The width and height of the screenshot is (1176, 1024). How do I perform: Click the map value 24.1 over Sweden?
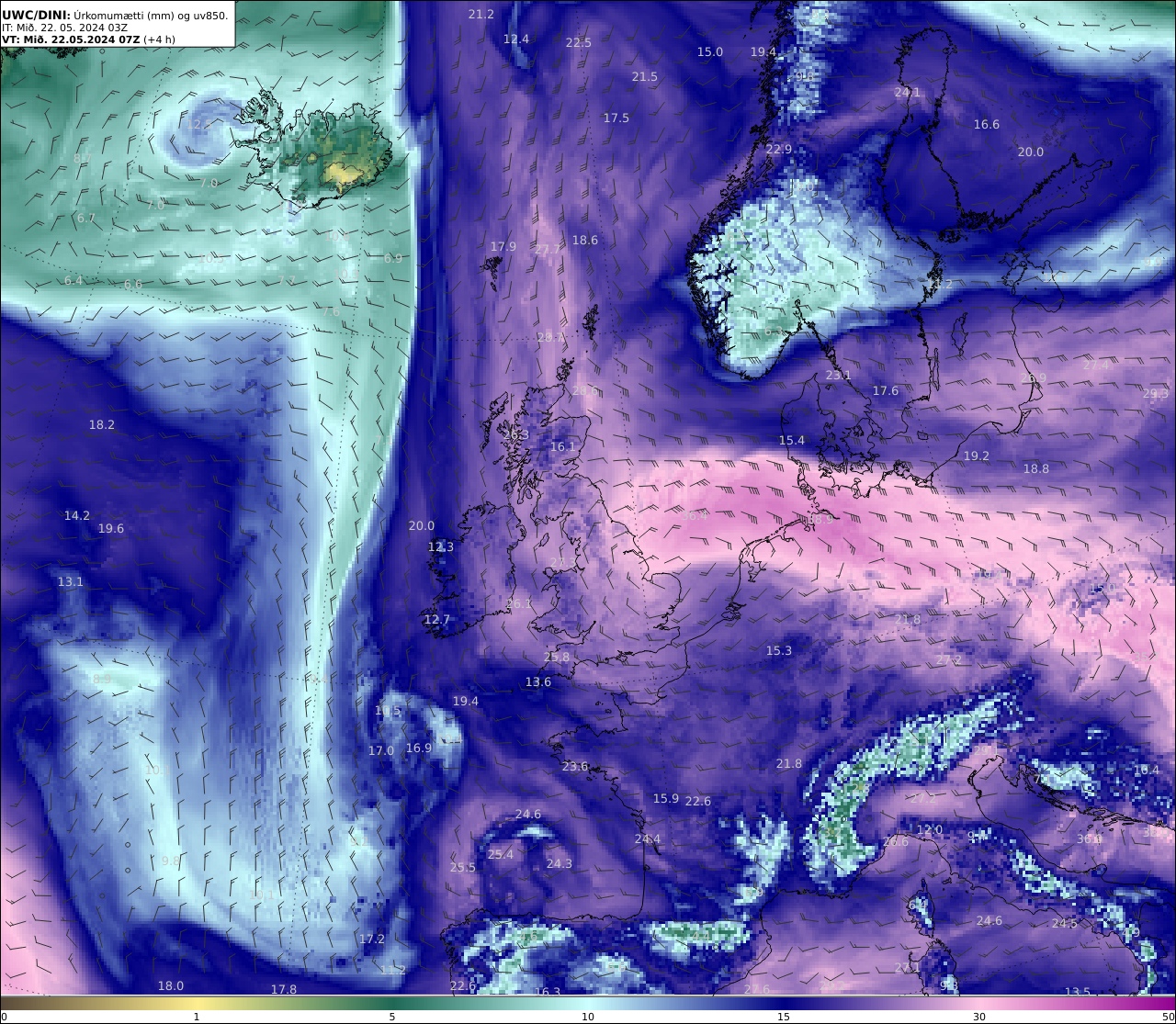(x=908, y=92)
